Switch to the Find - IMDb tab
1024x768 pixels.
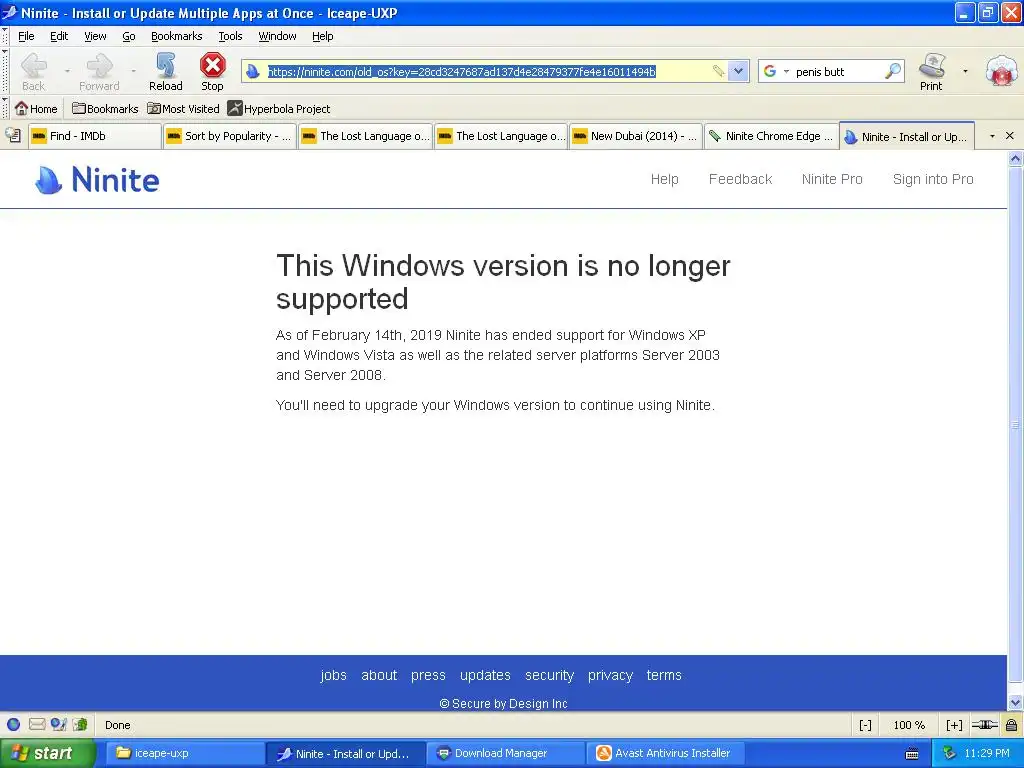[94, 136]
